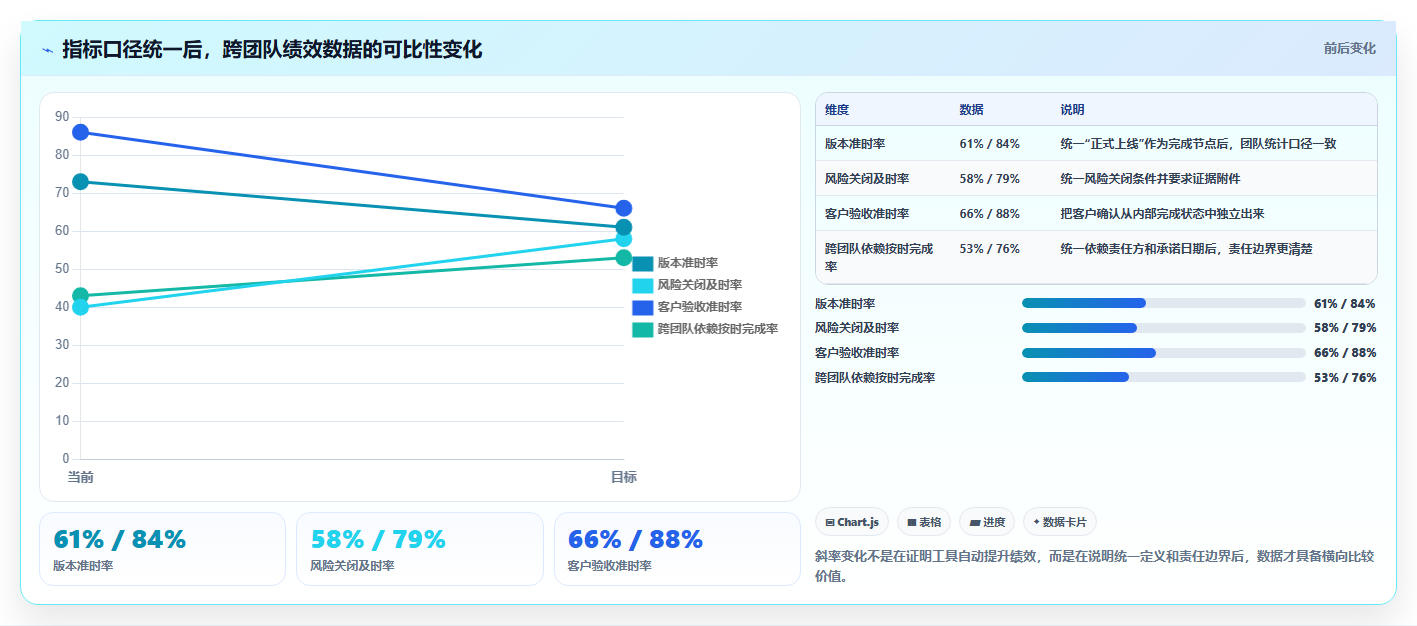This screenshot has width=1417, height=626.
Task: Click the y-axis label 90
Action: coord(62,117)
